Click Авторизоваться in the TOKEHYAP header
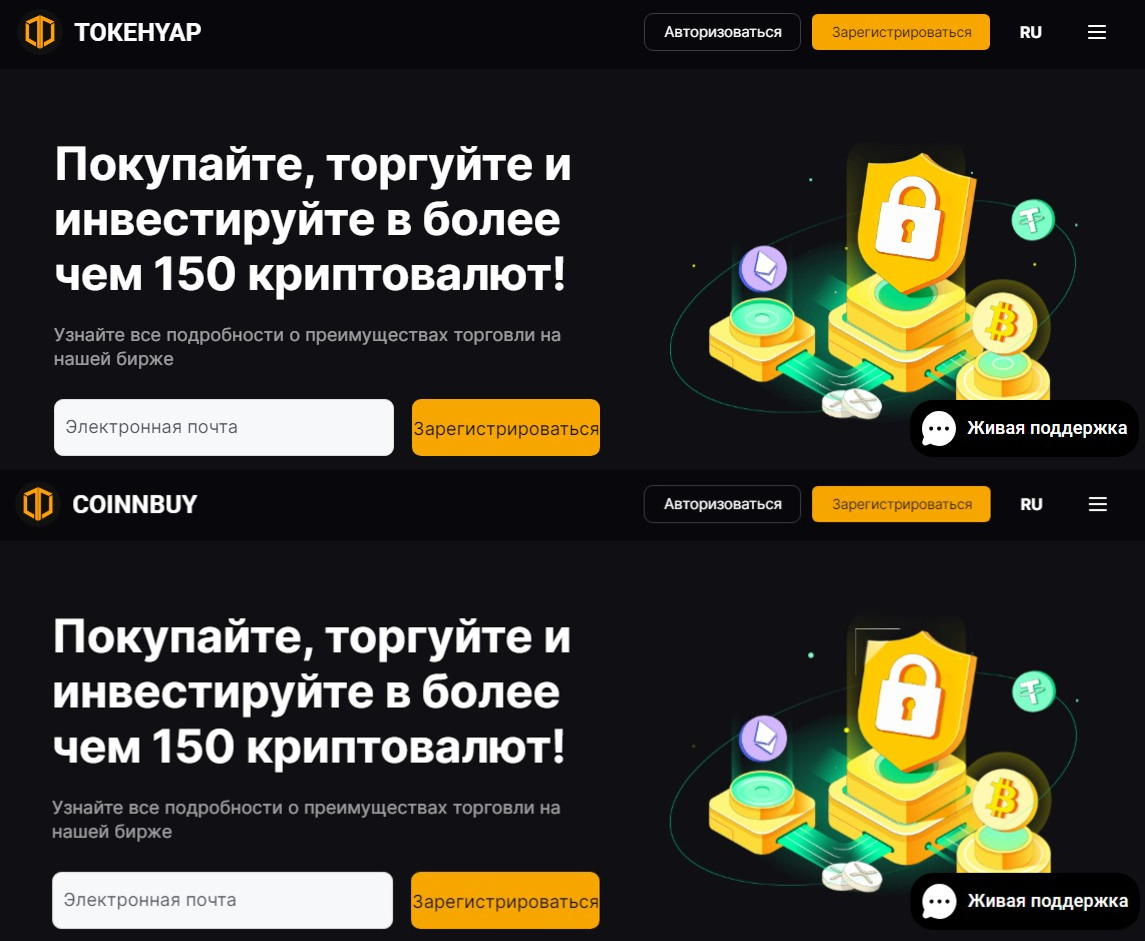Image resolution: width=1145 pixels, height=941 pixels. click(x=722, y=32)
